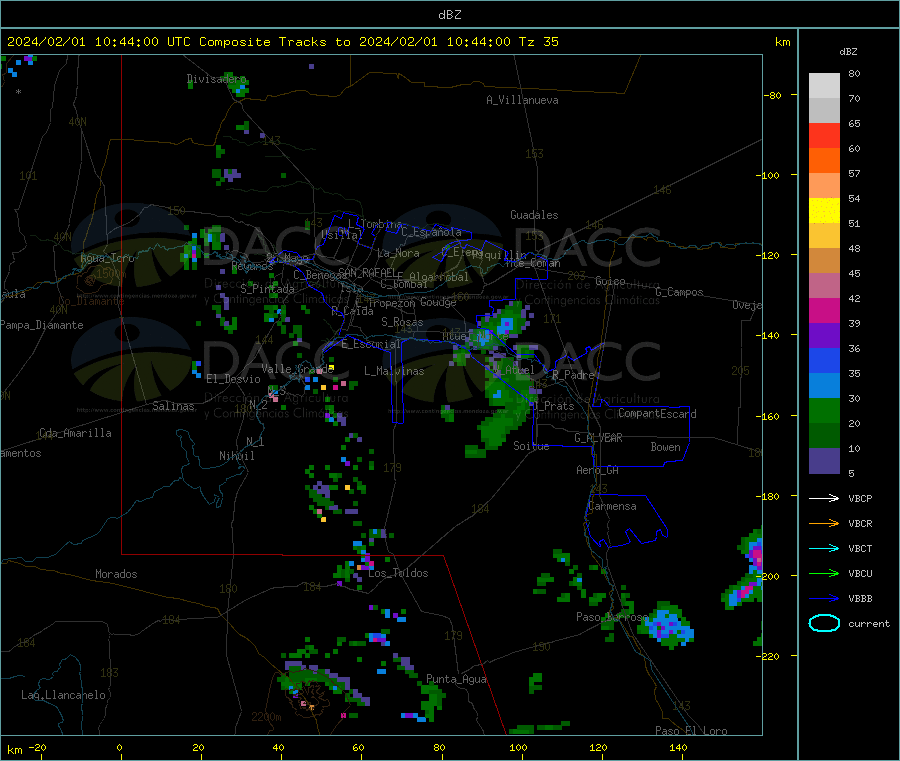Click the El_Desvio place label
The height and width of the screenshot is (761, 900).
(x=234, y=379)
